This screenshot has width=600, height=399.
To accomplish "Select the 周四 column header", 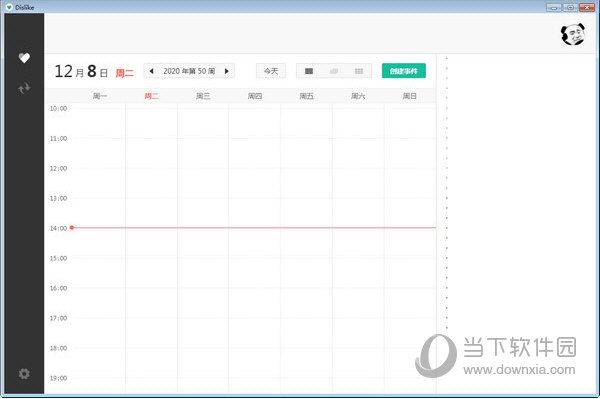I will coord(255,96).
